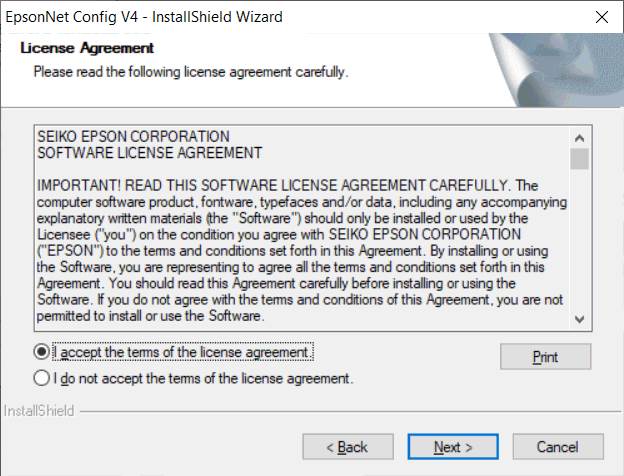Click the page-curl banner graphic

click(x=556, y=70)
